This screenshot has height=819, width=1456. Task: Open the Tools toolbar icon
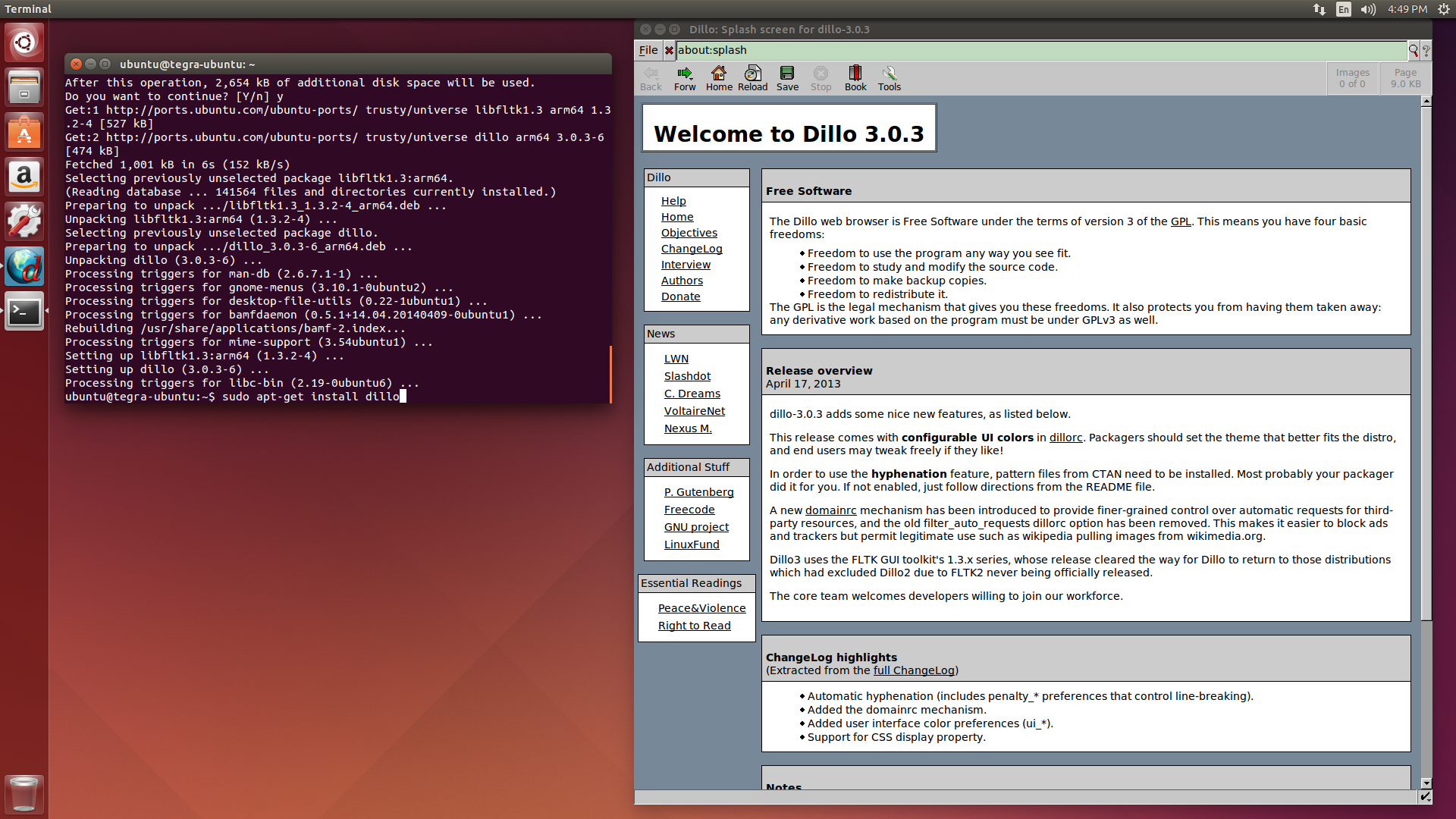point(889,77)
